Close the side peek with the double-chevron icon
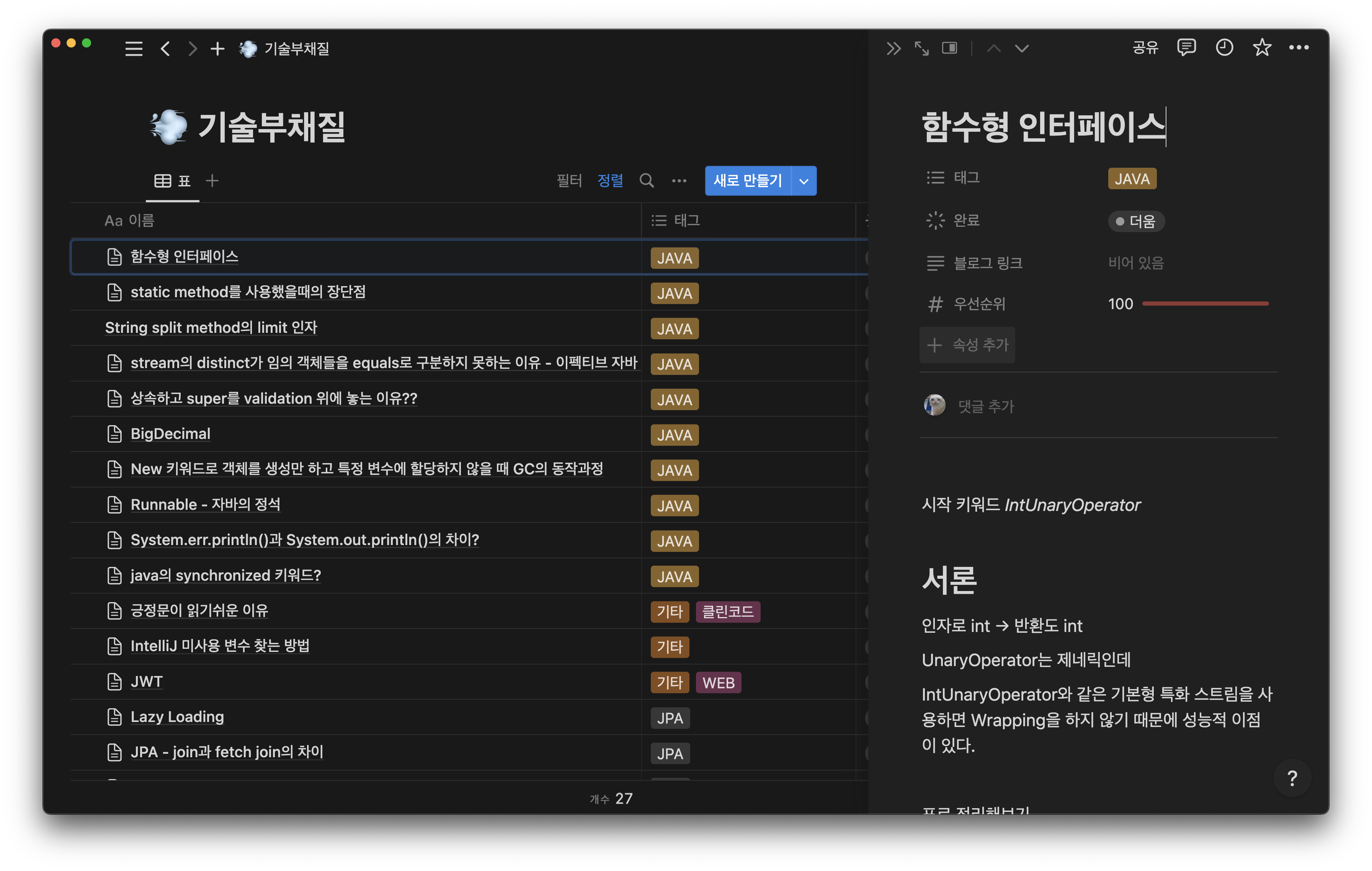 (x=893, y=48)
